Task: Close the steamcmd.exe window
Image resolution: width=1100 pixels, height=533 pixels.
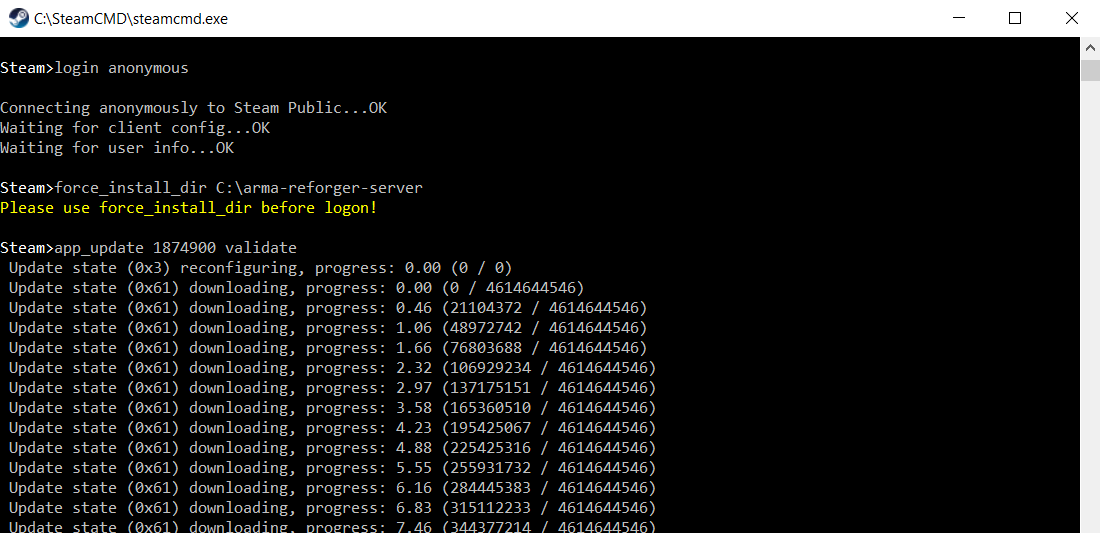Action: coord(1071,18)
